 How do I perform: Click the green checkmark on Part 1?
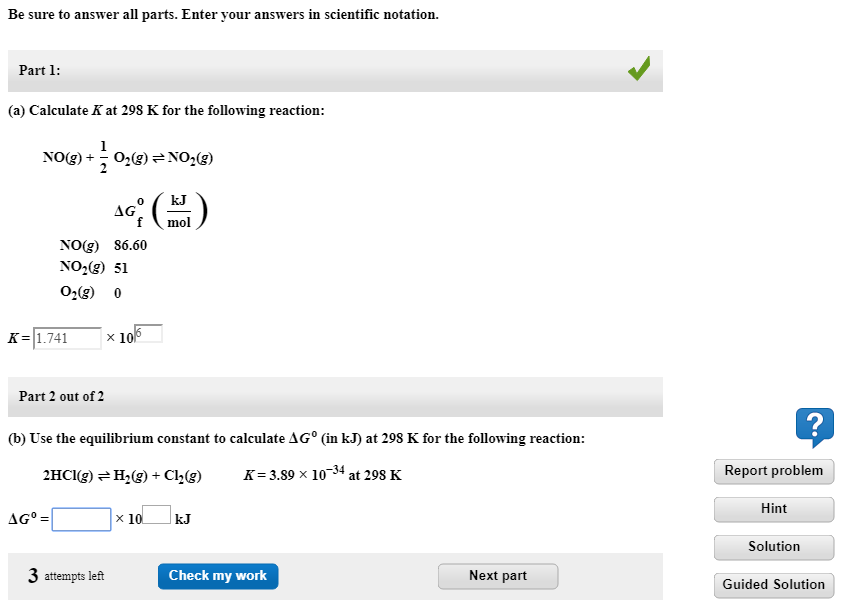click(638, 70)
